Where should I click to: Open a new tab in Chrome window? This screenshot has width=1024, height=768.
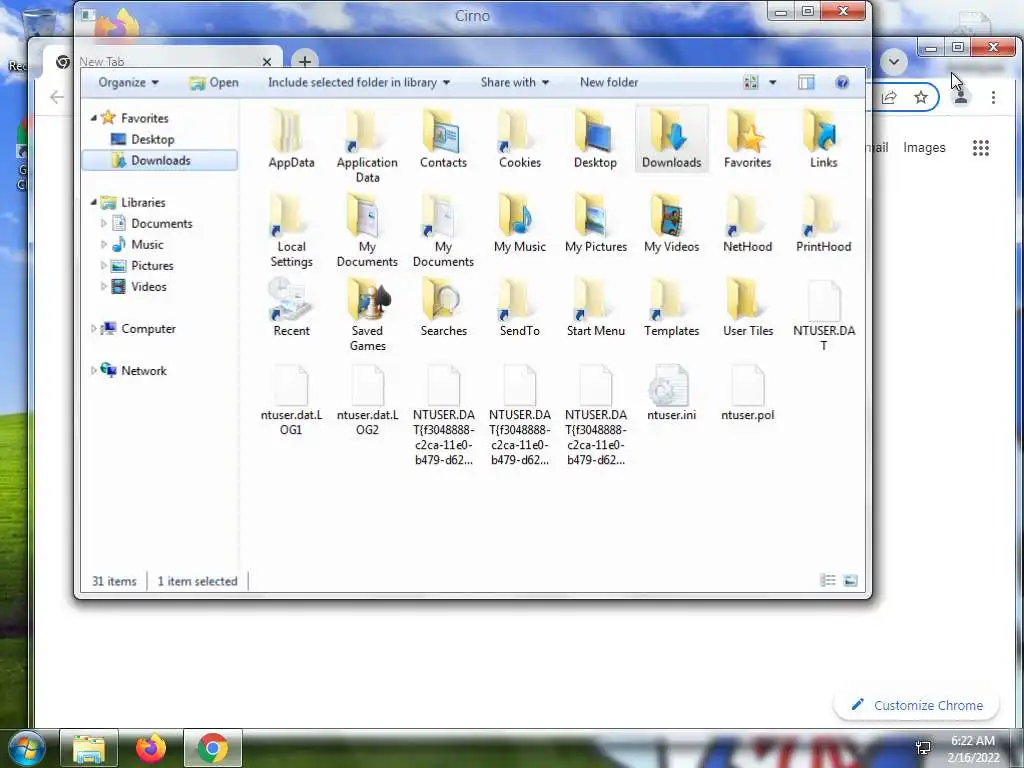click(304, 61)
